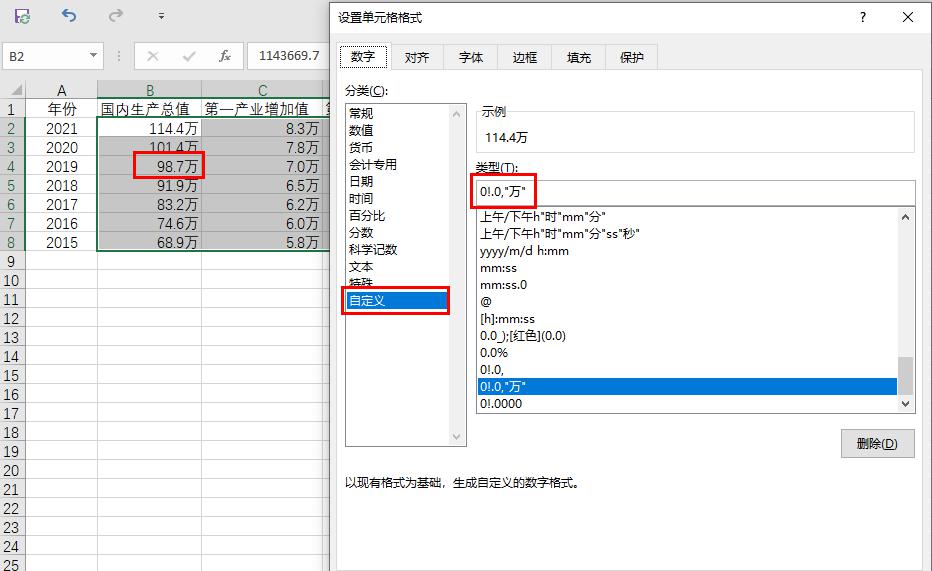Undo the last action
The image size is (932, 571).
(69, 15)
